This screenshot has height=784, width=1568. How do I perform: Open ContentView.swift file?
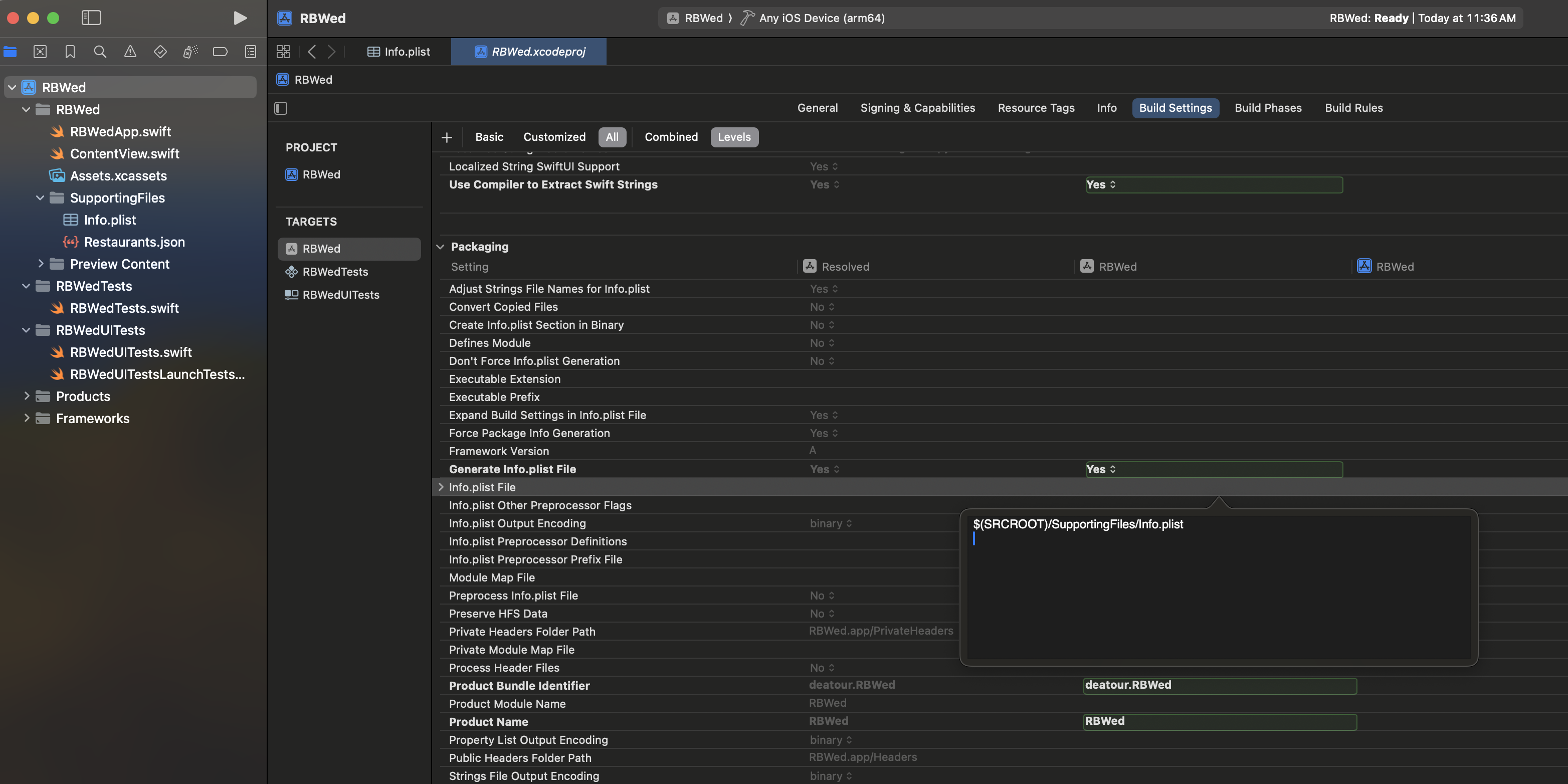pyautogui.click(x=124, y=153)
